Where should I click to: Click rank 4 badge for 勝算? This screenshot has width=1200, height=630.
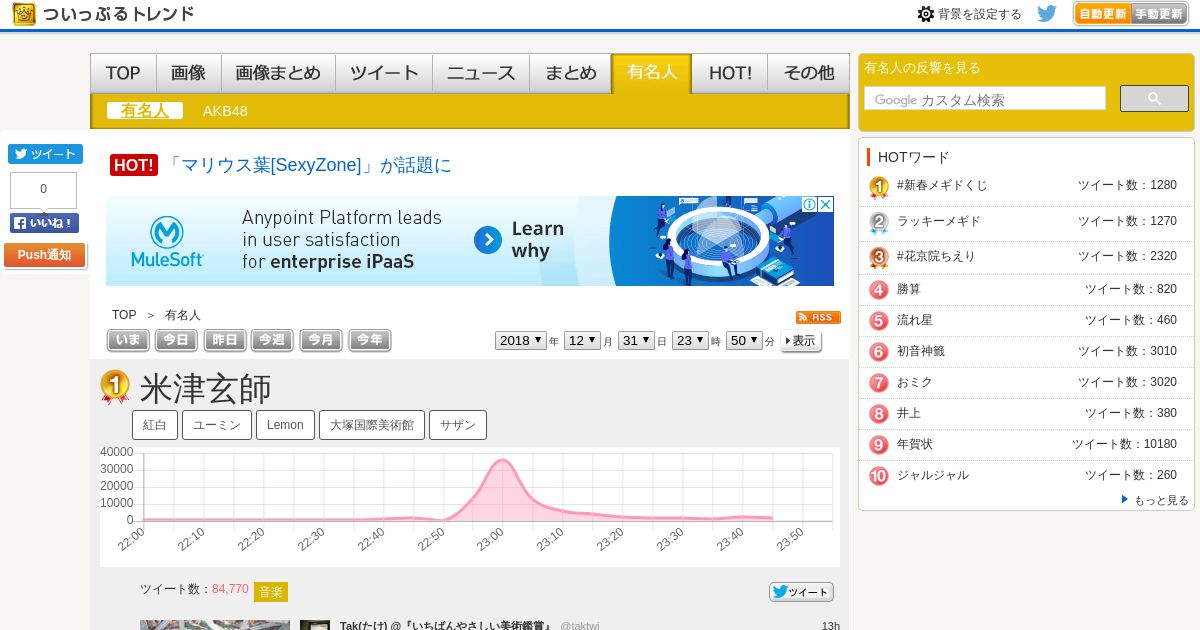879,290
